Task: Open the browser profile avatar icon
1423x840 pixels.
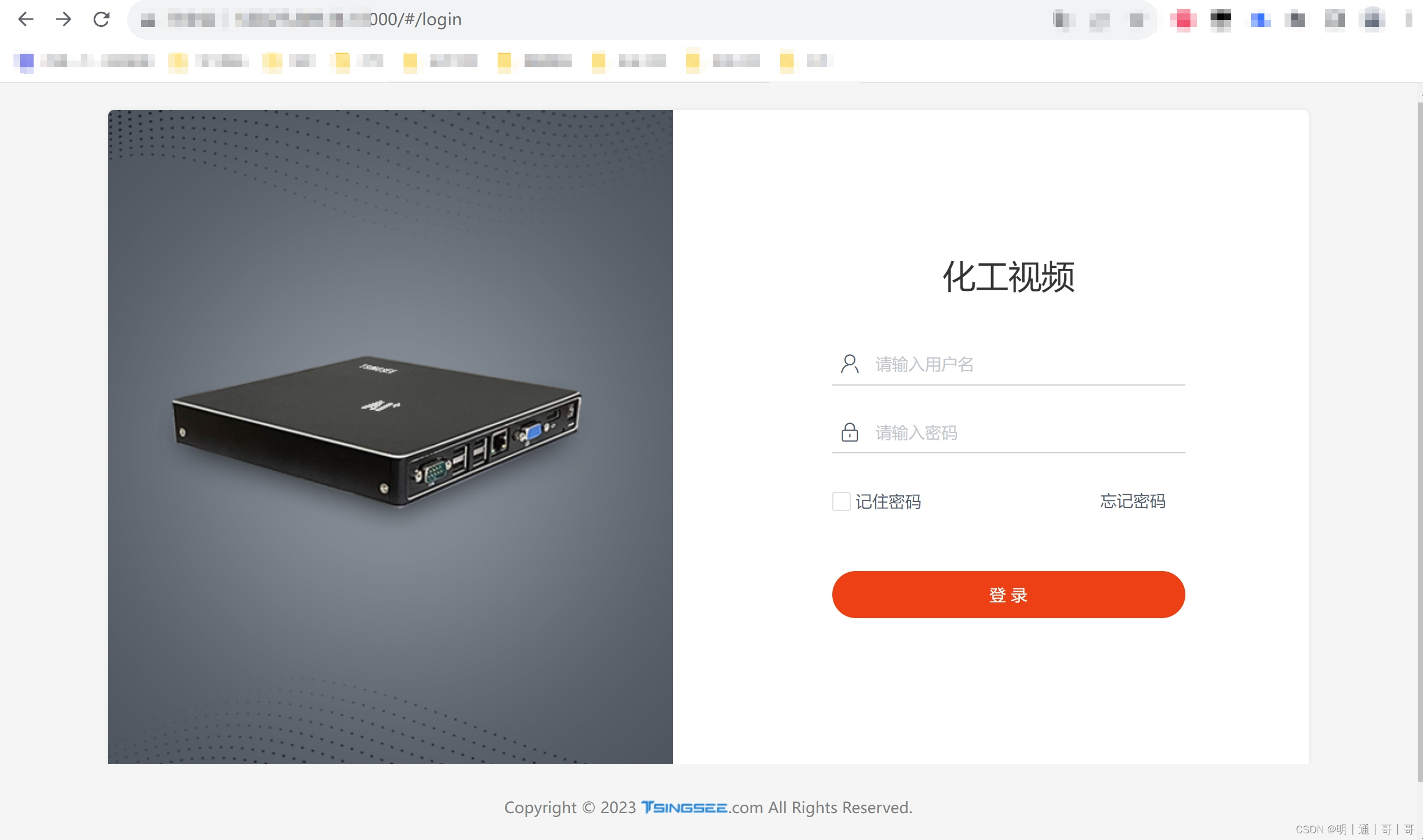Action: pyautogui.click(x=1373, y=19)
